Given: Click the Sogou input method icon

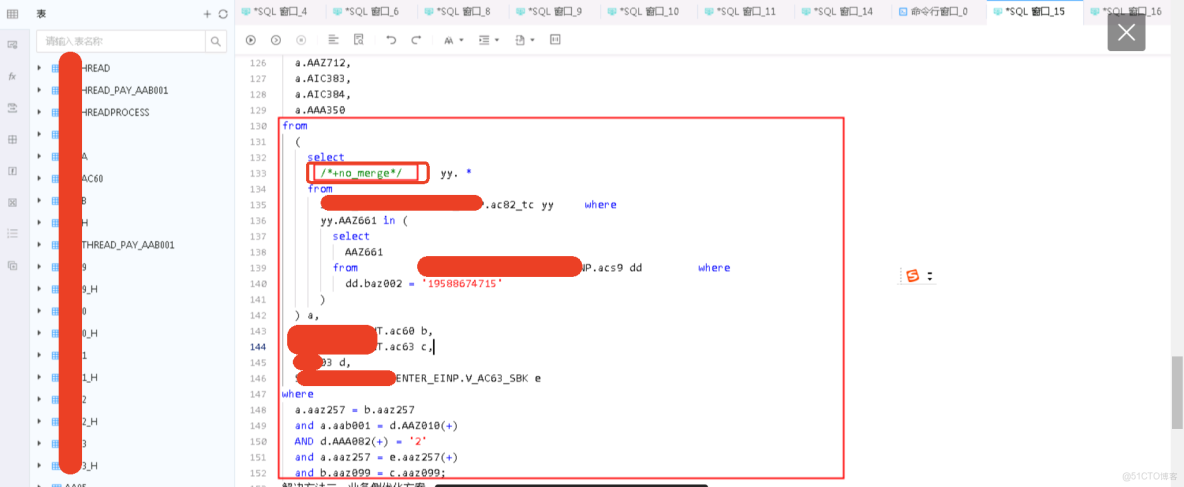Looking at the screenshot, I should click(913, 276).
